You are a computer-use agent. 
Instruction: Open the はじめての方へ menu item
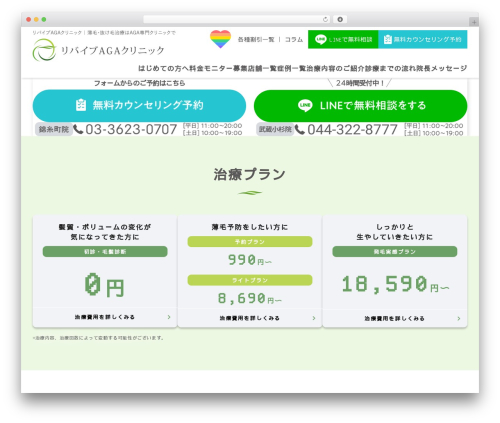pos(164,68)
